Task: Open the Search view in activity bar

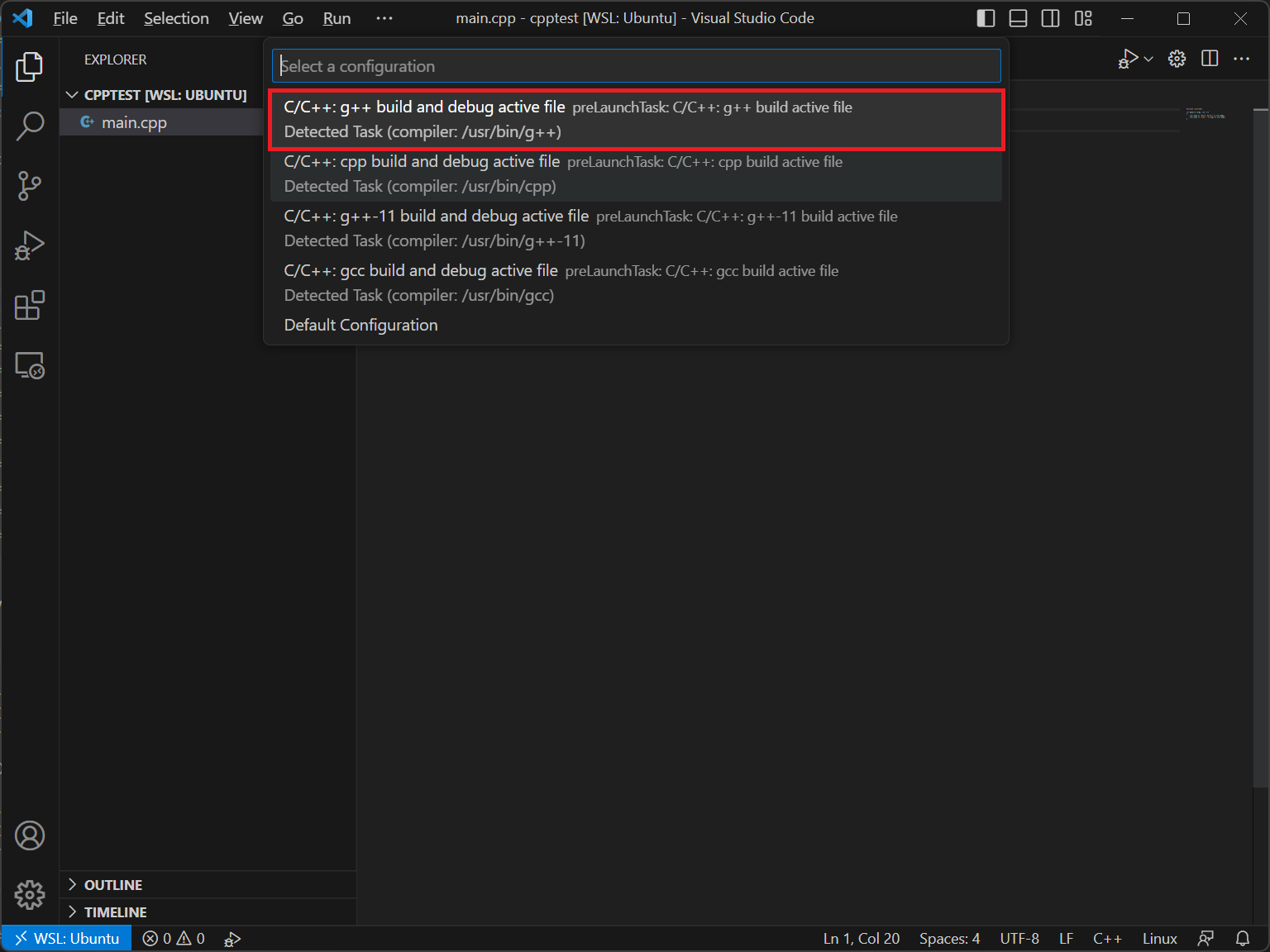Action: pos(30,126)
